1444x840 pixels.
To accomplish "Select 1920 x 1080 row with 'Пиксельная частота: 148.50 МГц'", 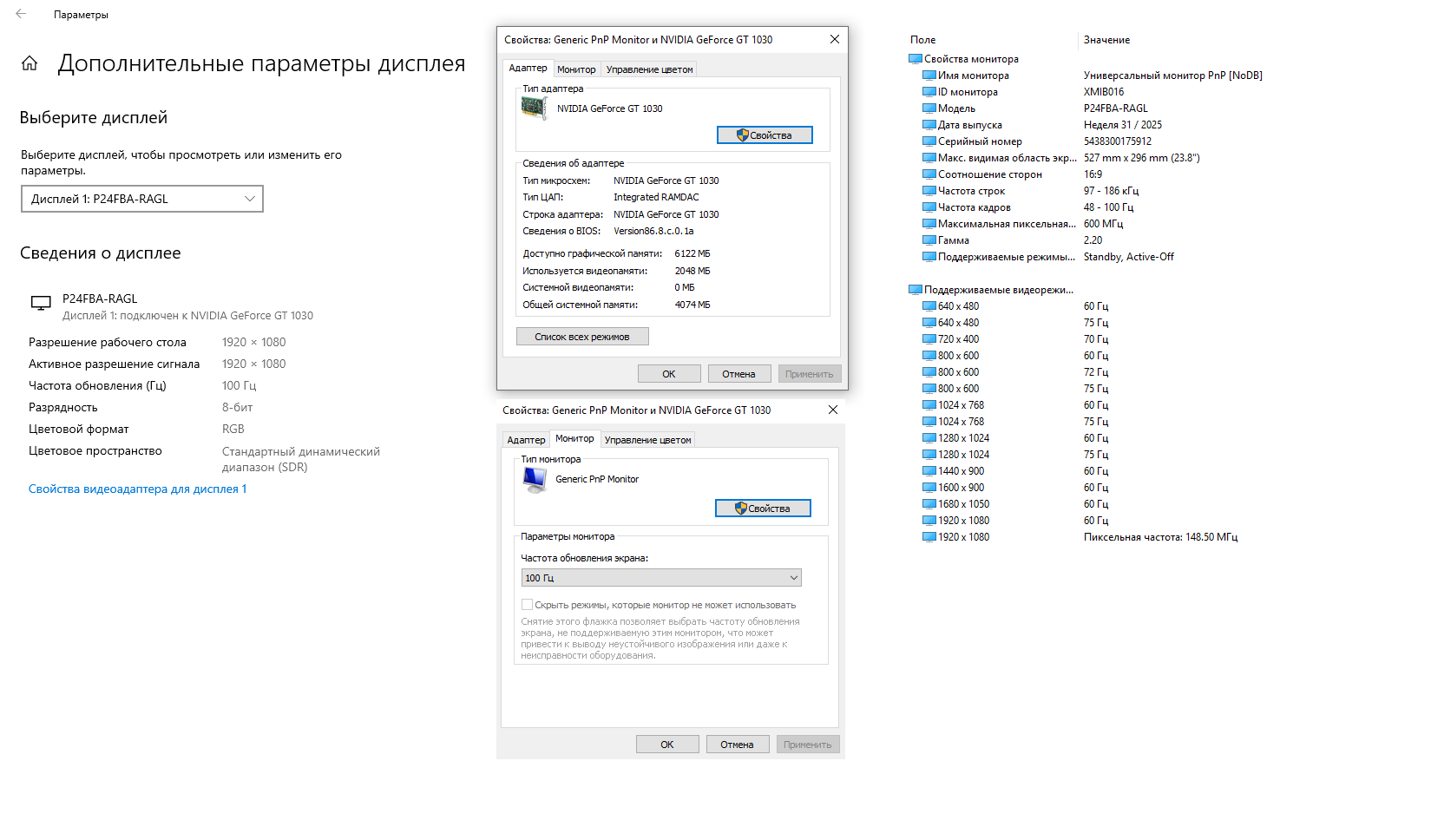I will click(1080, 537).
